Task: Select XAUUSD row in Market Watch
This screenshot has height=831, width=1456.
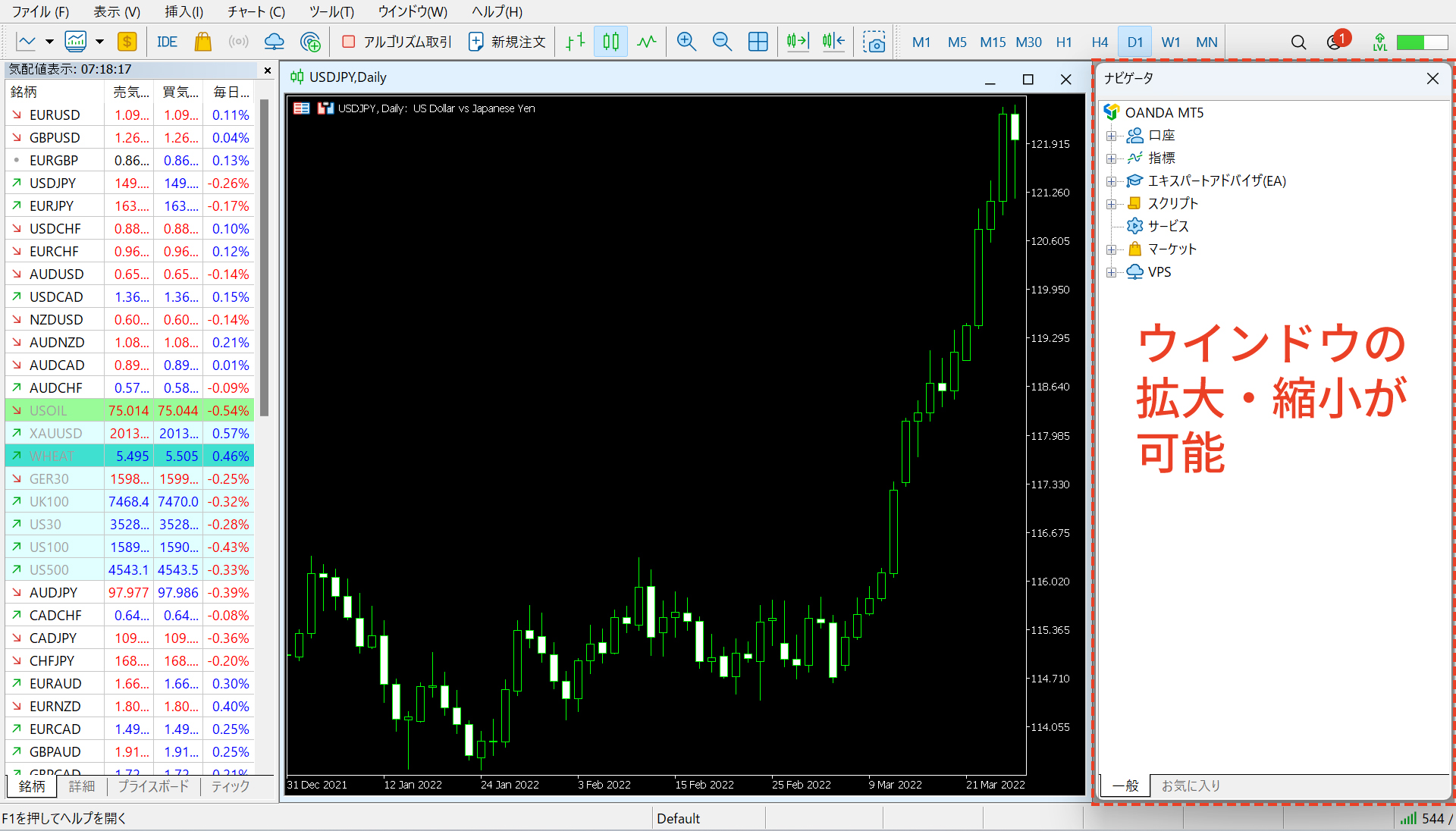Action: 130,433
